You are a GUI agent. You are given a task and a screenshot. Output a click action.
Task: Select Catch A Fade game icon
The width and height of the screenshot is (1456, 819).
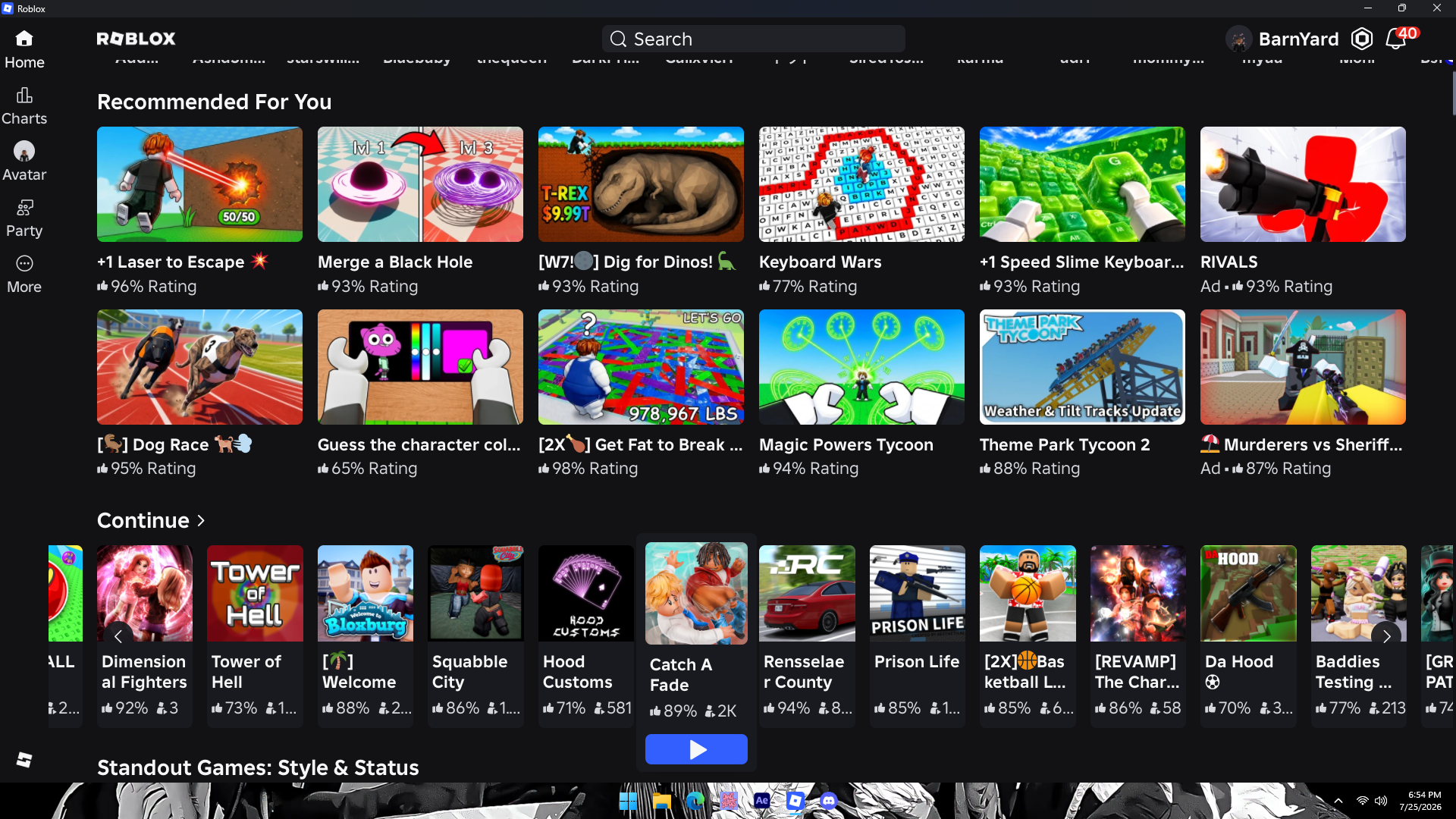[x=696, y=594]
